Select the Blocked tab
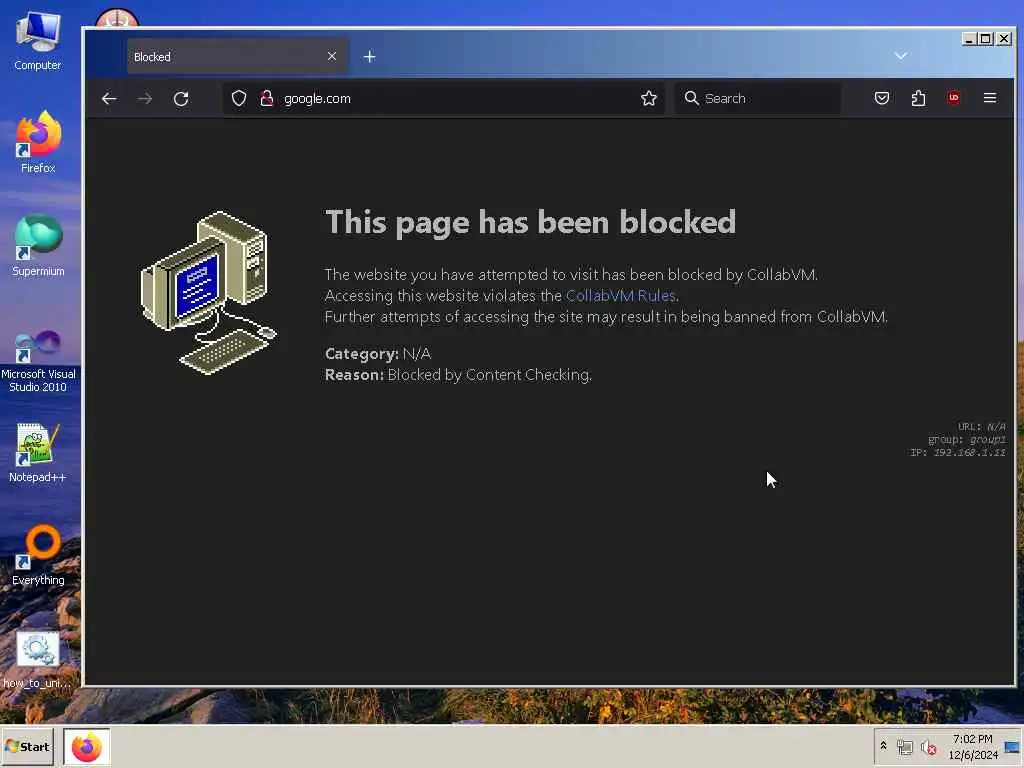 coord(238,56)
